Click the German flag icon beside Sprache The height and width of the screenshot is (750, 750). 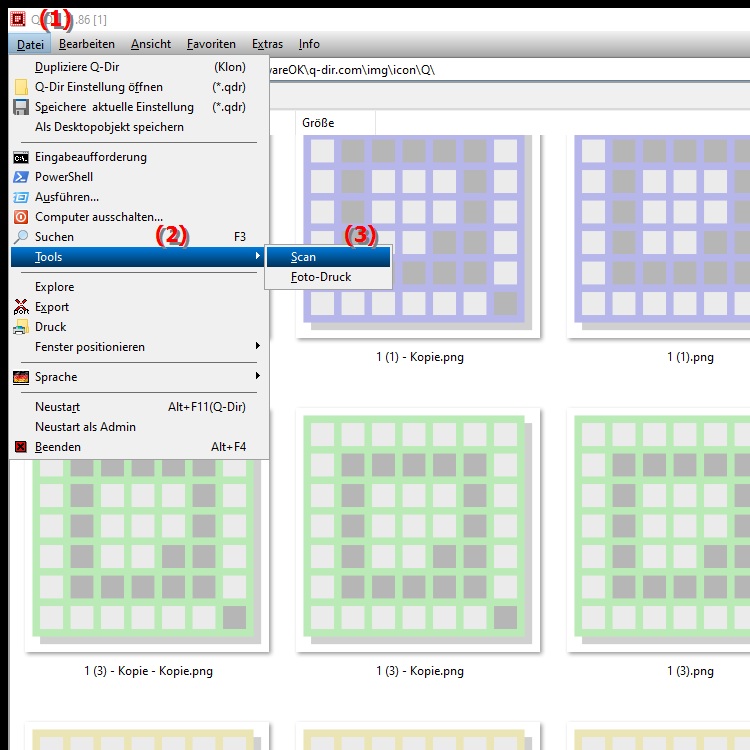[21, 377]
